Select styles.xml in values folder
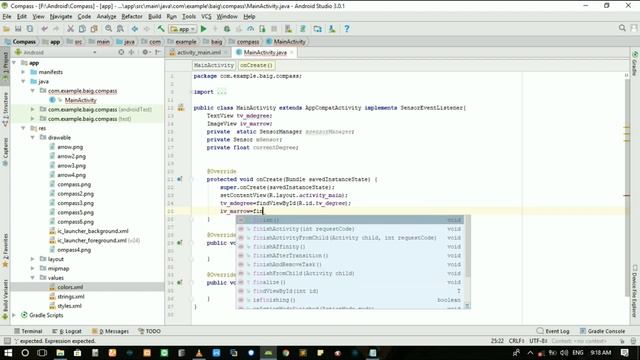640x360 pixels. tap(69, 306)
